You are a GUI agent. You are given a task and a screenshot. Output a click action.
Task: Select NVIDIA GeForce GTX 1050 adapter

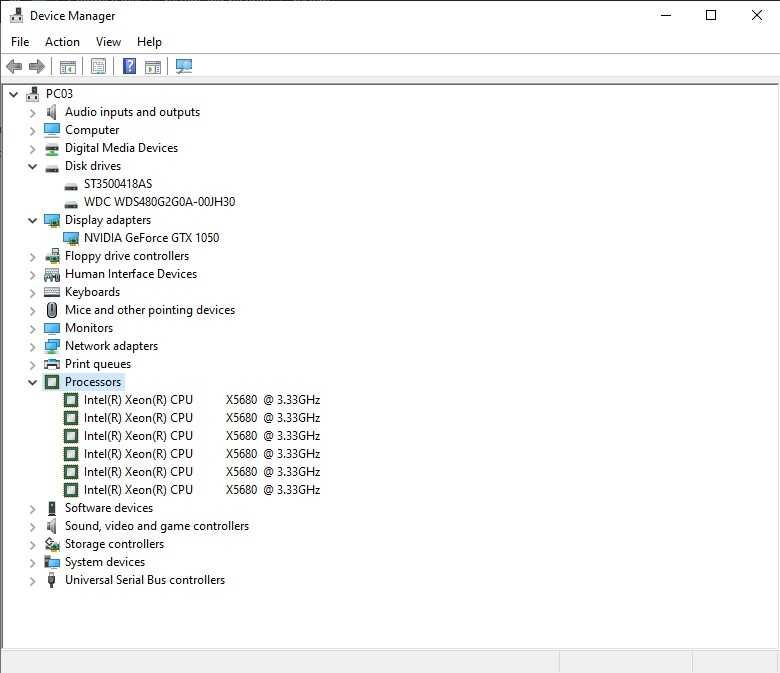(x=151, y=238)
